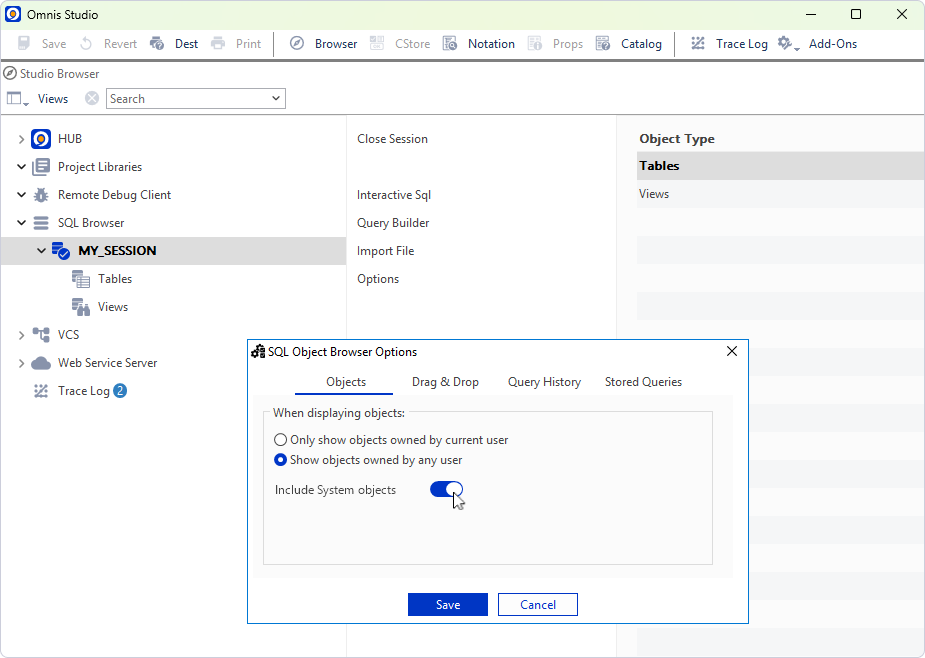Clear search with the X icon

point(91,98)
